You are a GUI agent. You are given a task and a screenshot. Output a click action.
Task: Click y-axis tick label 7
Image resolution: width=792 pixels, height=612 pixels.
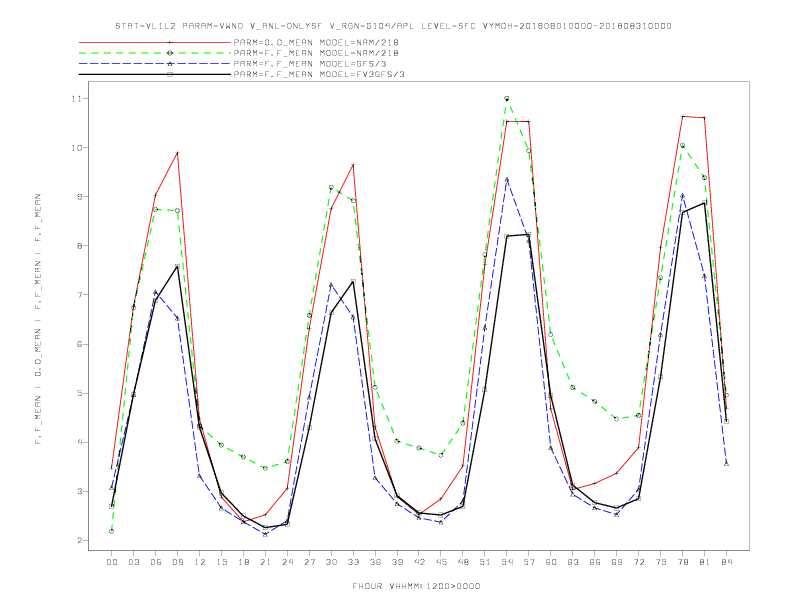click(x=79, y=295)
